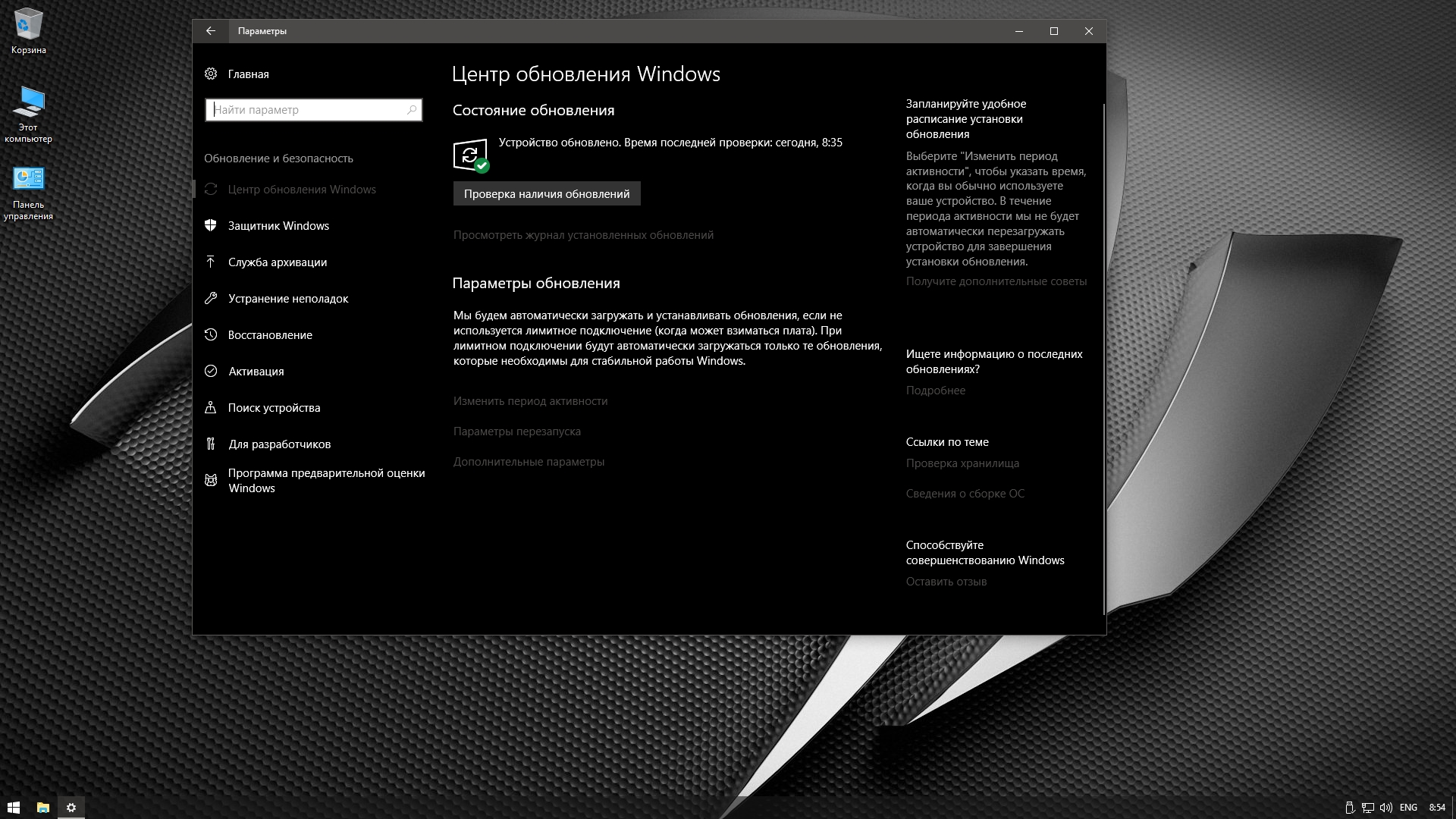Click the Recovery clock icon
The image size is (1456, 819).
[x=211, y=334]
